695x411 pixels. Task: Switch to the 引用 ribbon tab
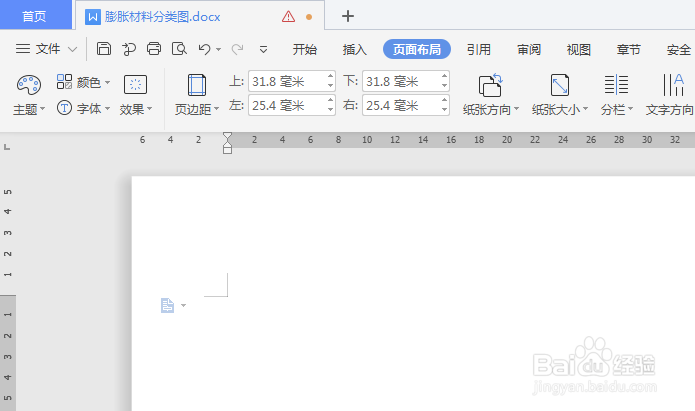[x=479, y=49]
